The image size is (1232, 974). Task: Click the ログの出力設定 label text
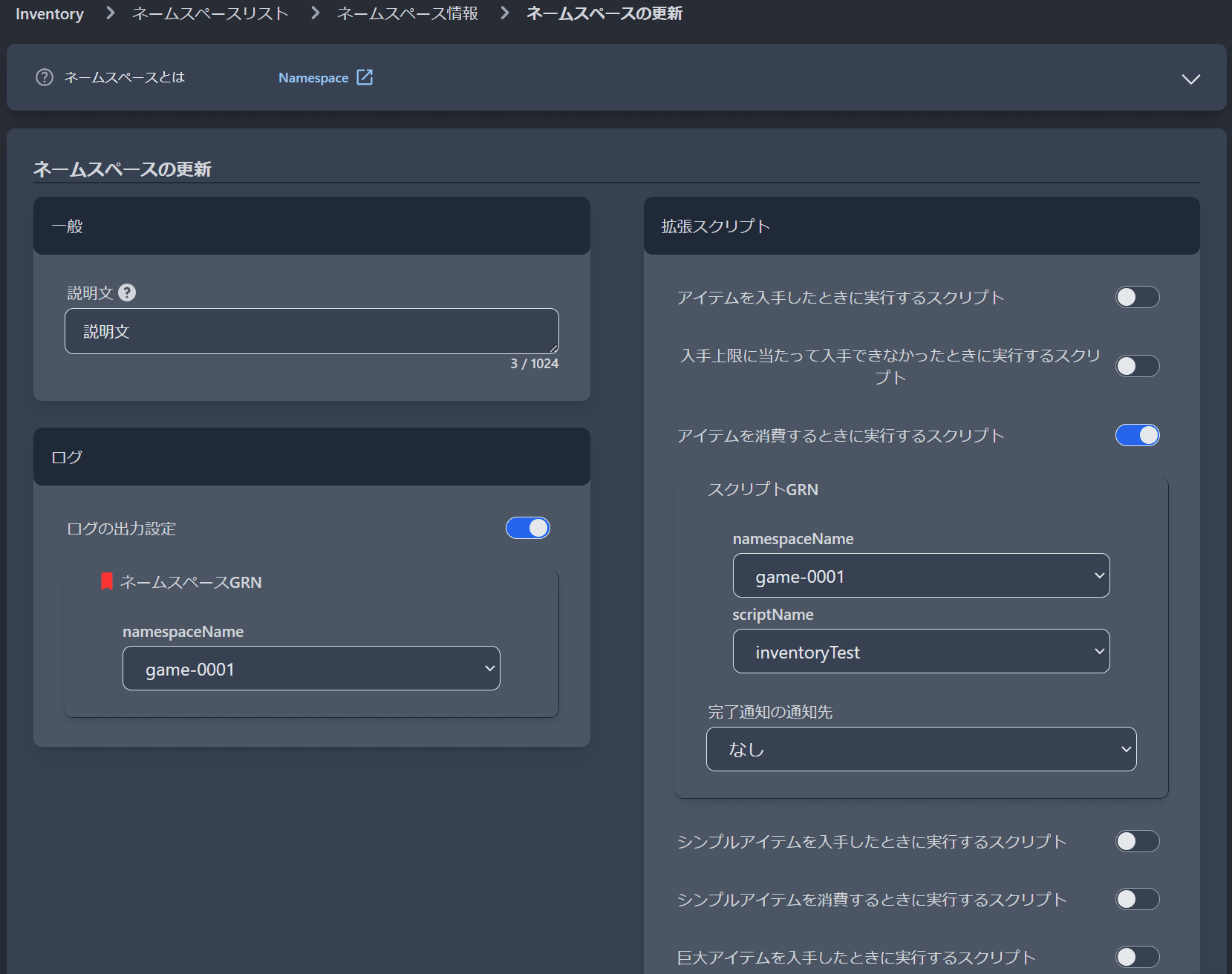(x=121, y=529)
